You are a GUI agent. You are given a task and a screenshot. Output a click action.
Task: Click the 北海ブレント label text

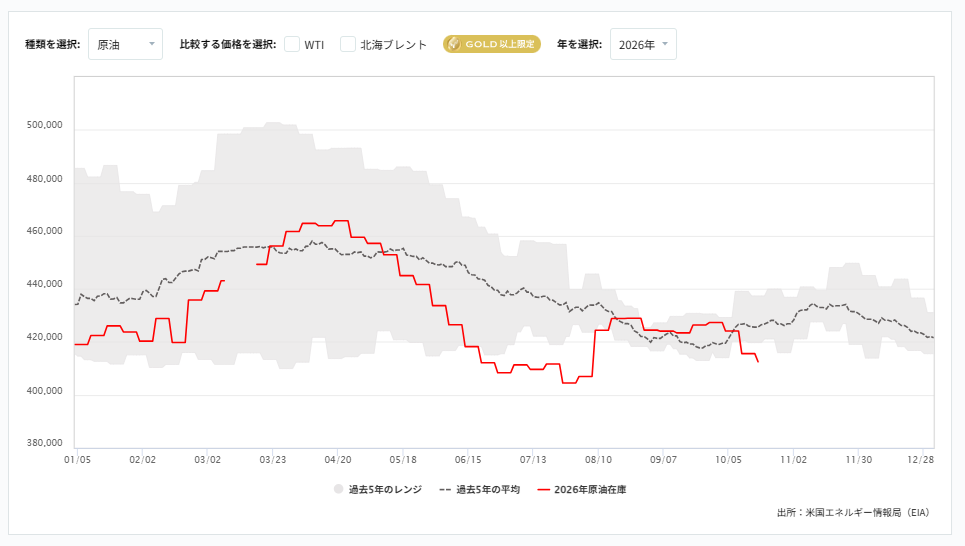(x=393, y=45)
